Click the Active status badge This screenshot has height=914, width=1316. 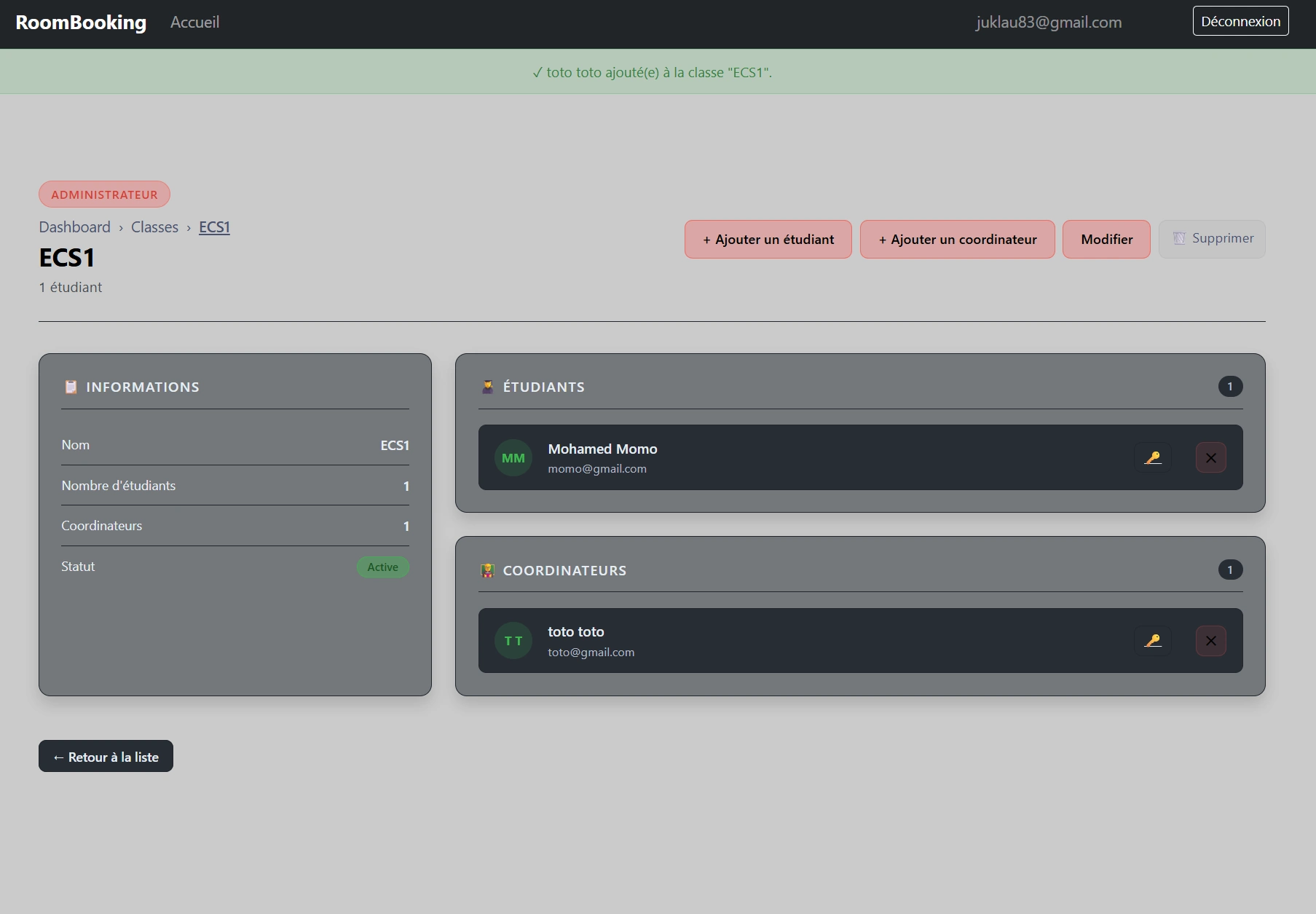[x=382, y=567]
